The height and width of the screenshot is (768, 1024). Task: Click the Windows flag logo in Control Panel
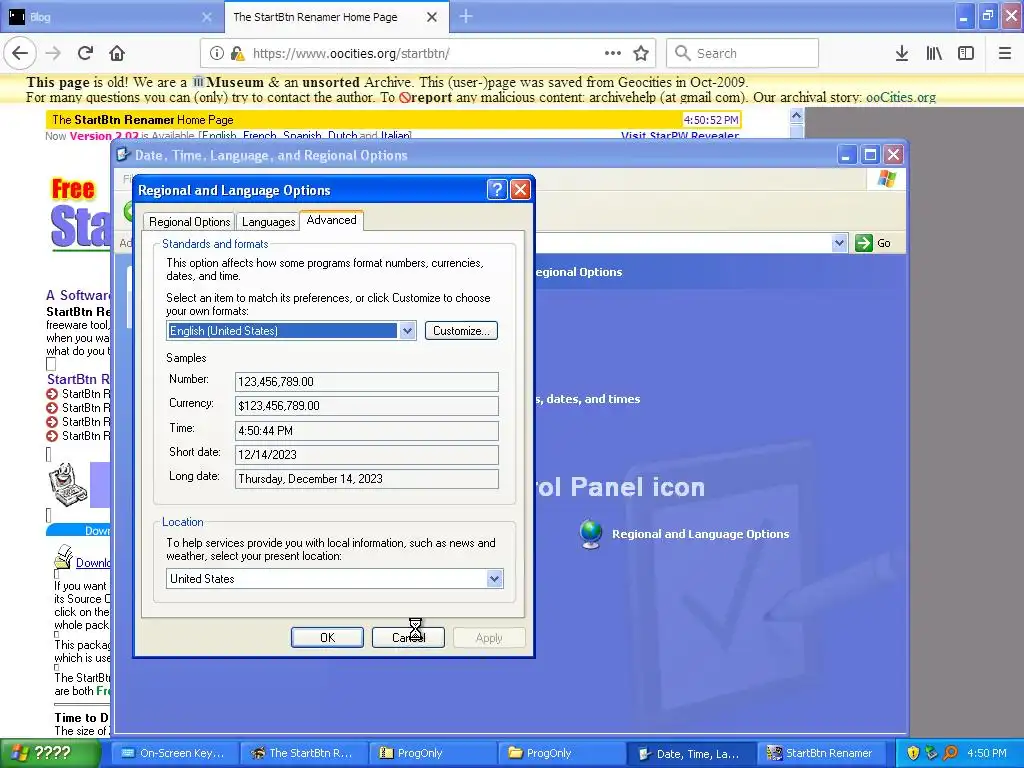pyautogui.click(x=887, y=178)
